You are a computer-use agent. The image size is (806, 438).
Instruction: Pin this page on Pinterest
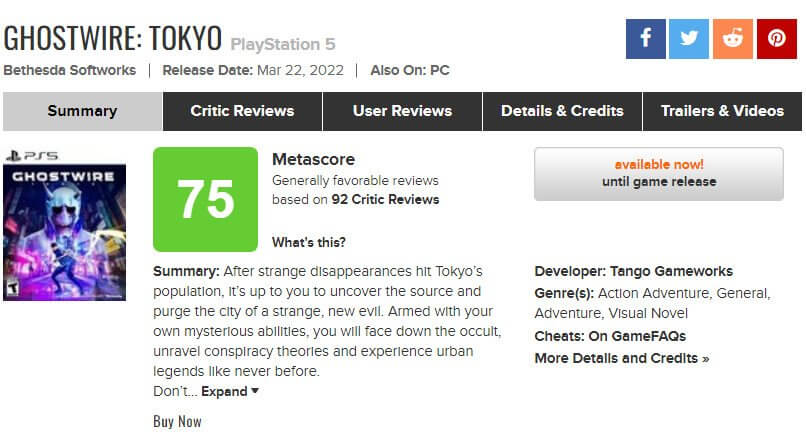coord(777,39)
